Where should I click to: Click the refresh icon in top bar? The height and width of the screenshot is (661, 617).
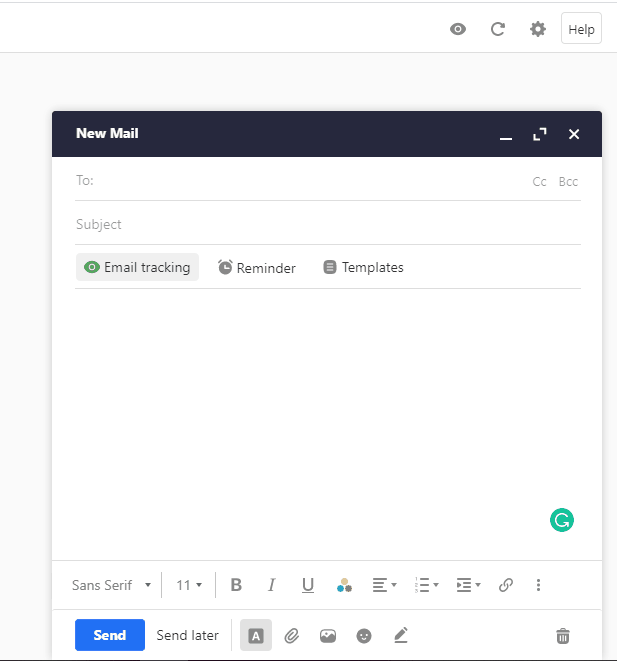pyautogui.click(x=498, y=29)
